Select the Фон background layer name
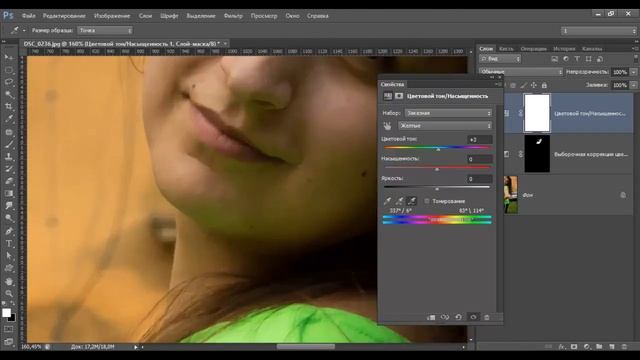The image size is (640, 360). click(528, 196)
